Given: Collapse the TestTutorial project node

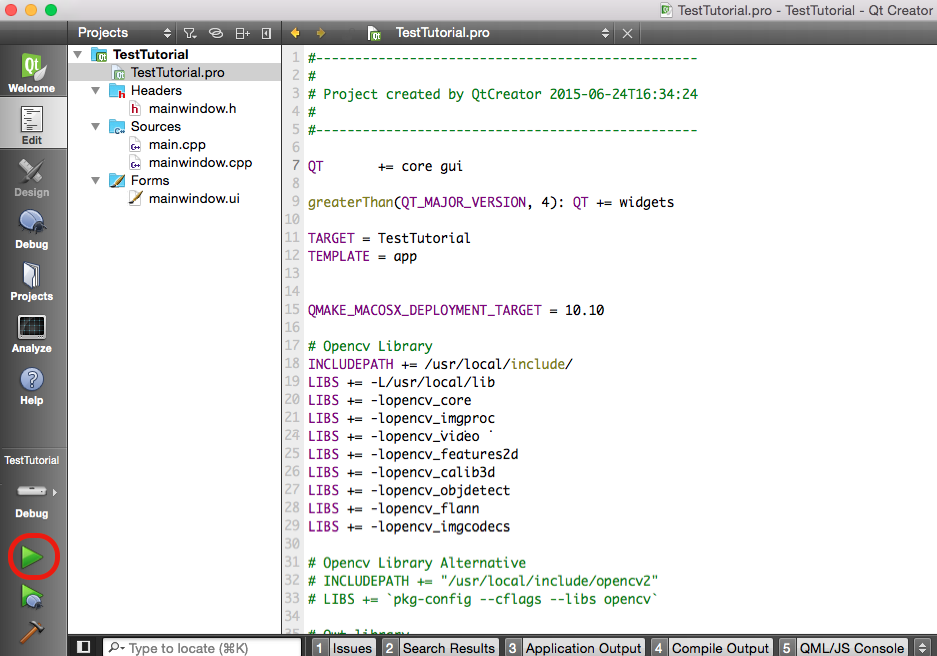Looking at the screenshot, I should 78,54.
